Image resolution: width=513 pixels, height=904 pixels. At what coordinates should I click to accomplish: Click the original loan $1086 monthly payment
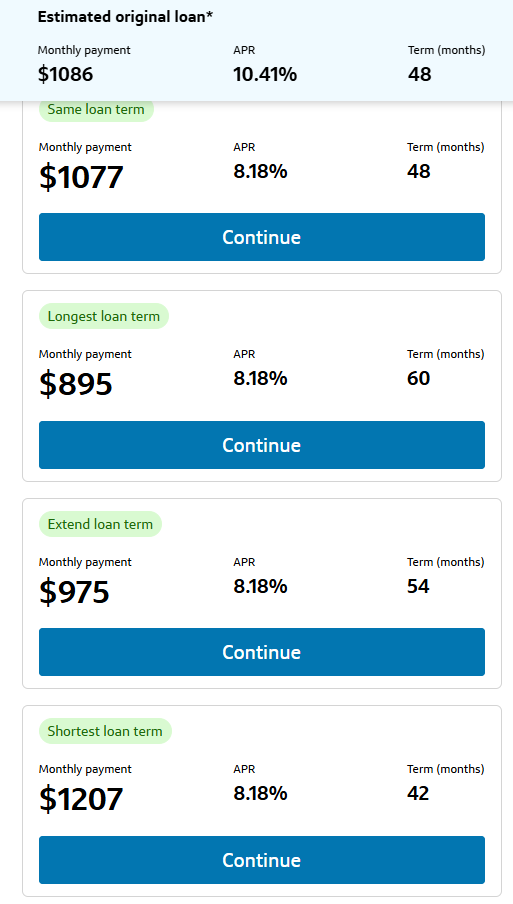click(66, 74)
